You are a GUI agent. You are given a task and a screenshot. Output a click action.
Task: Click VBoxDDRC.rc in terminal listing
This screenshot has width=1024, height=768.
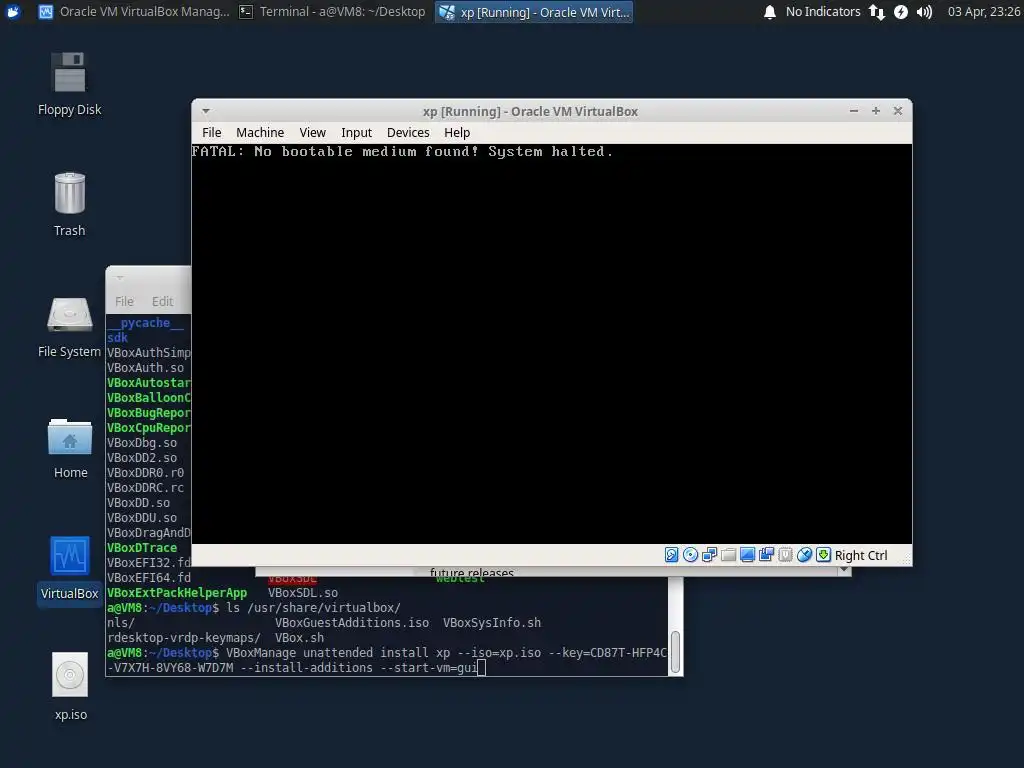click(146, 488)
